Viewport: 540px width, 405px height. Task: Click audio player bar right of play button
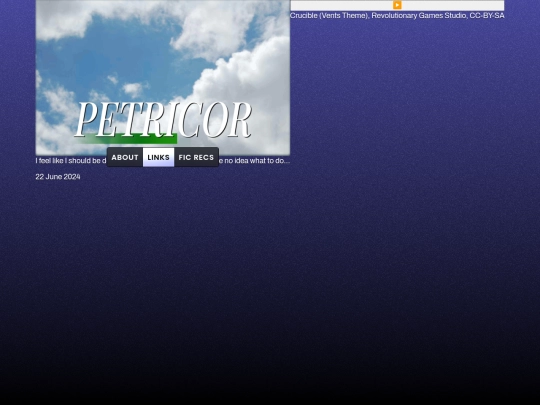tap(453, 5)
